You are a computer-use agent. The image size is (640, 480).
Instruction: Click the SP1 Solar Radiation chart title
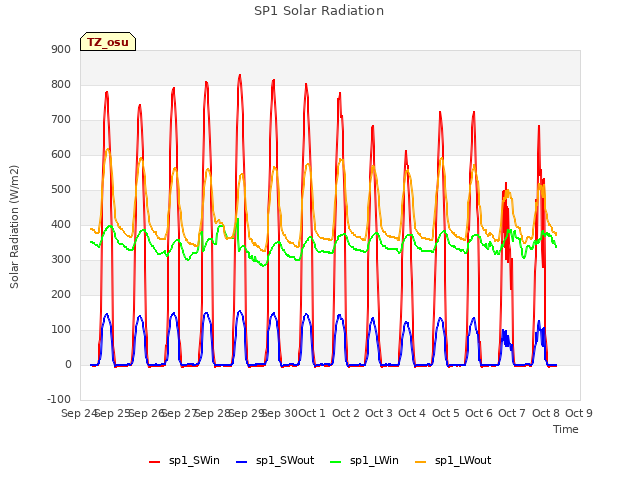319,11
